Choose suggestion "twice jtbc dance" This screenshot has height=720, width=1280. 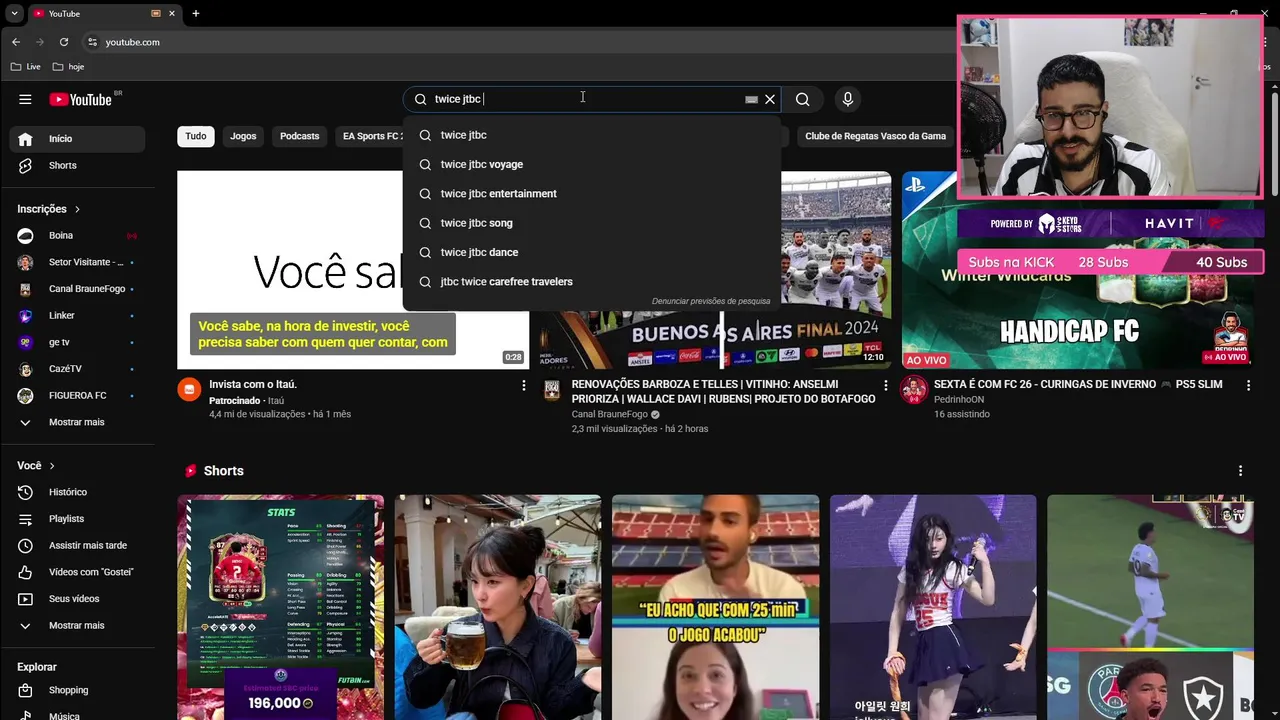(592, 252)
